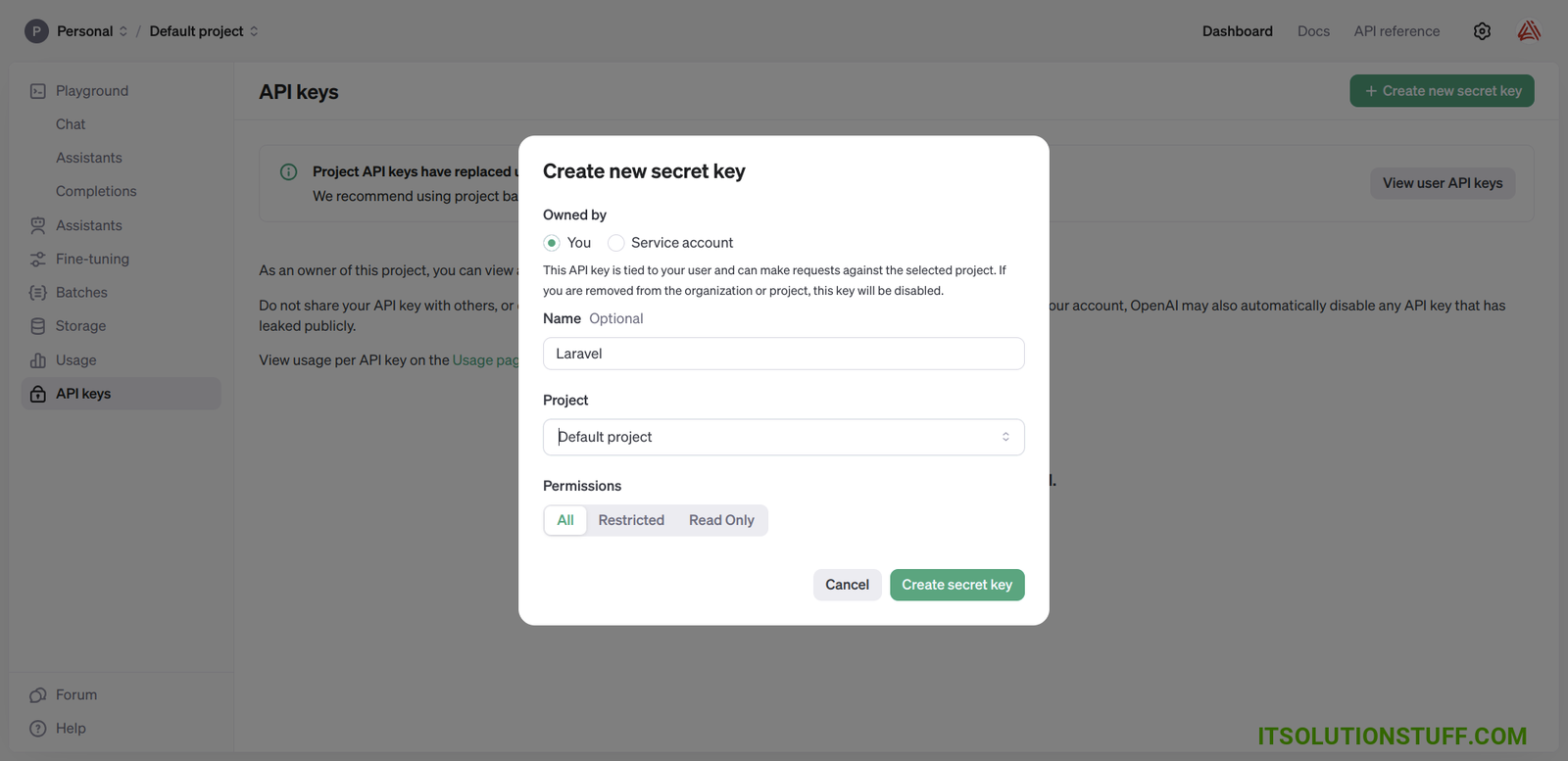Click the Fine-tuning sliders icon
The image size is (1568, 761).
pos(38,260)
